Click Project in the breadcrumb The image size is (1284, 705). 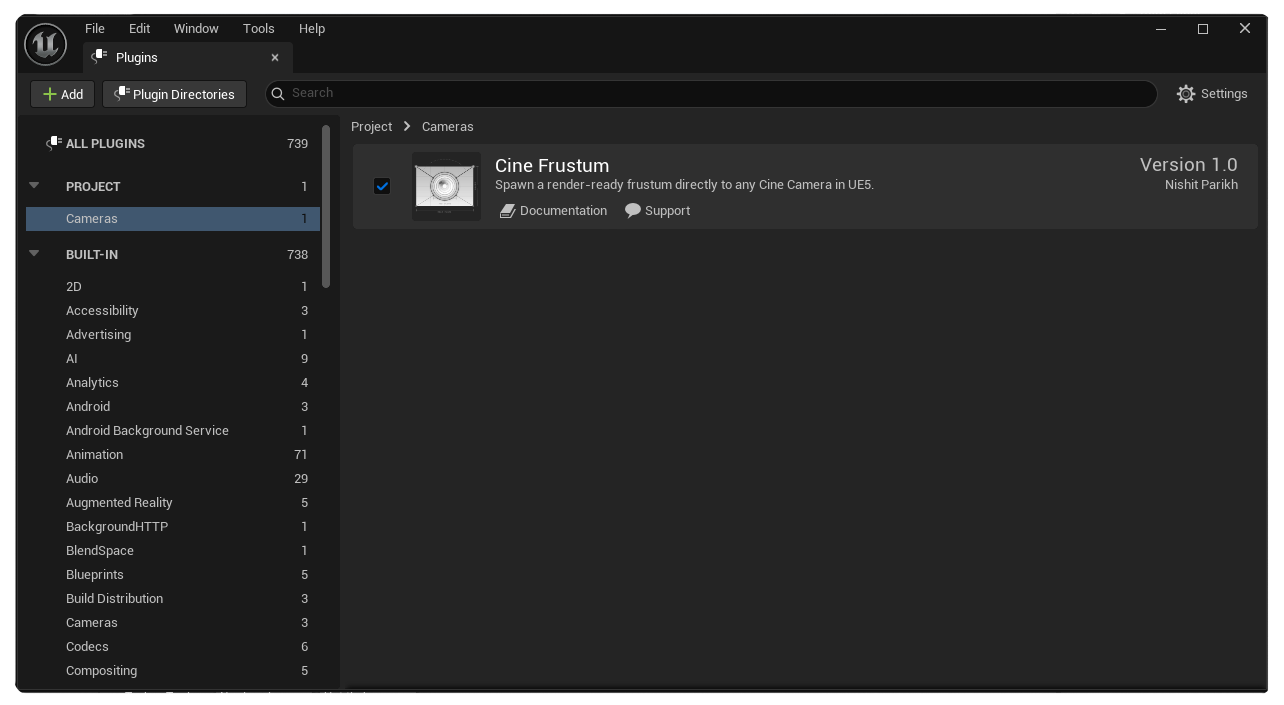click(x=371, y=127)
